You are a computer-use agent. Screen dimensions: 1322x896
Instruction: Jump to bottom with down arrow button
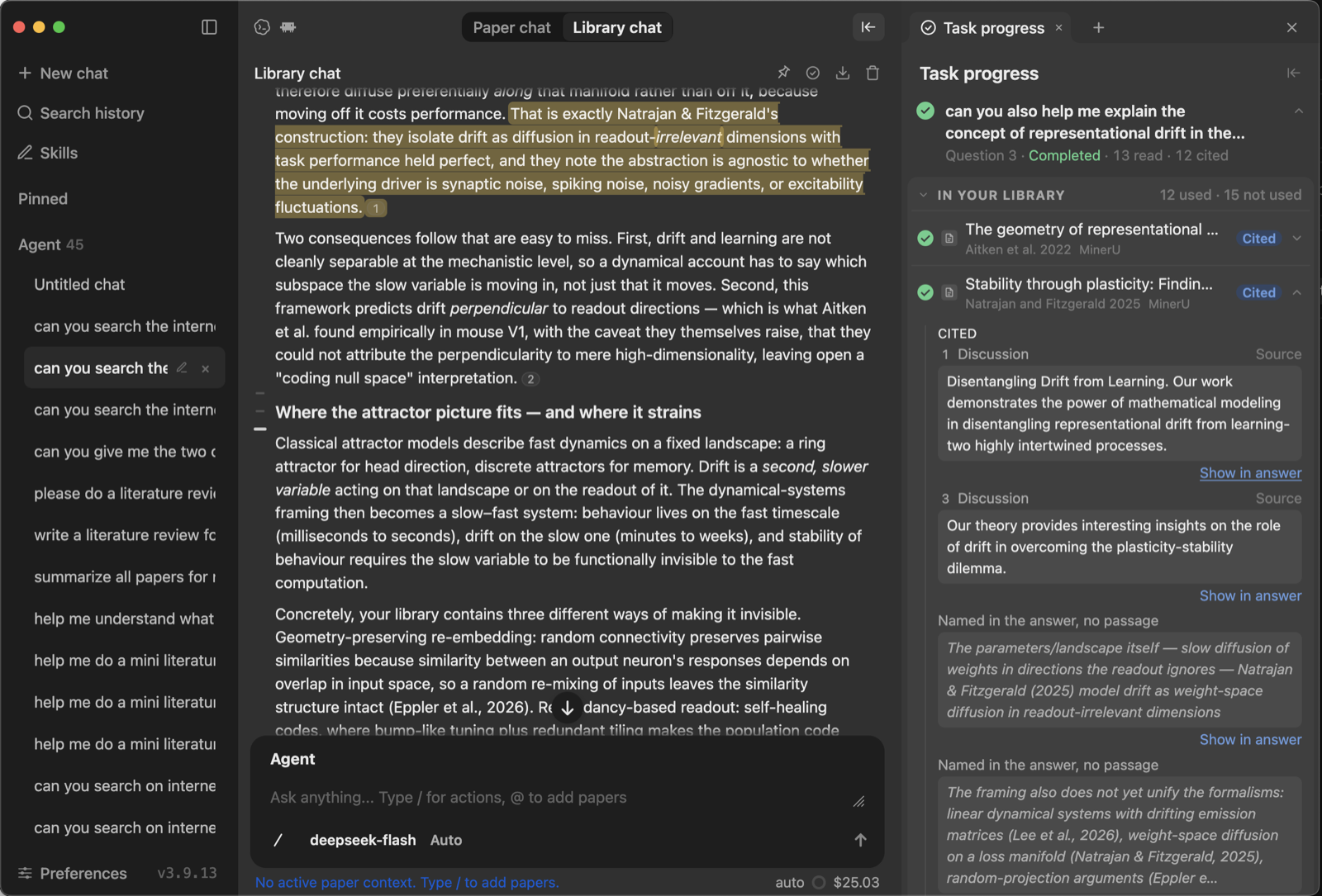pos(568,708)
